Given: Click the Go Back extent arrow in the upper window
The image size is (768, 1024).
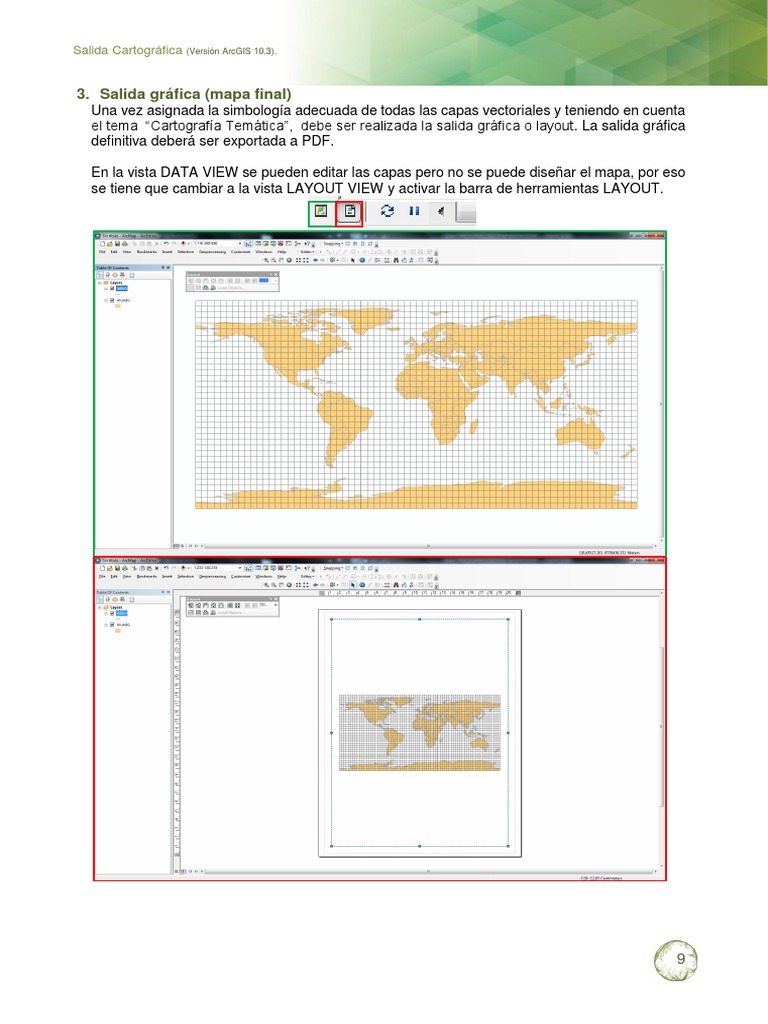Looking at the screenshot, I should coord(315,260).
